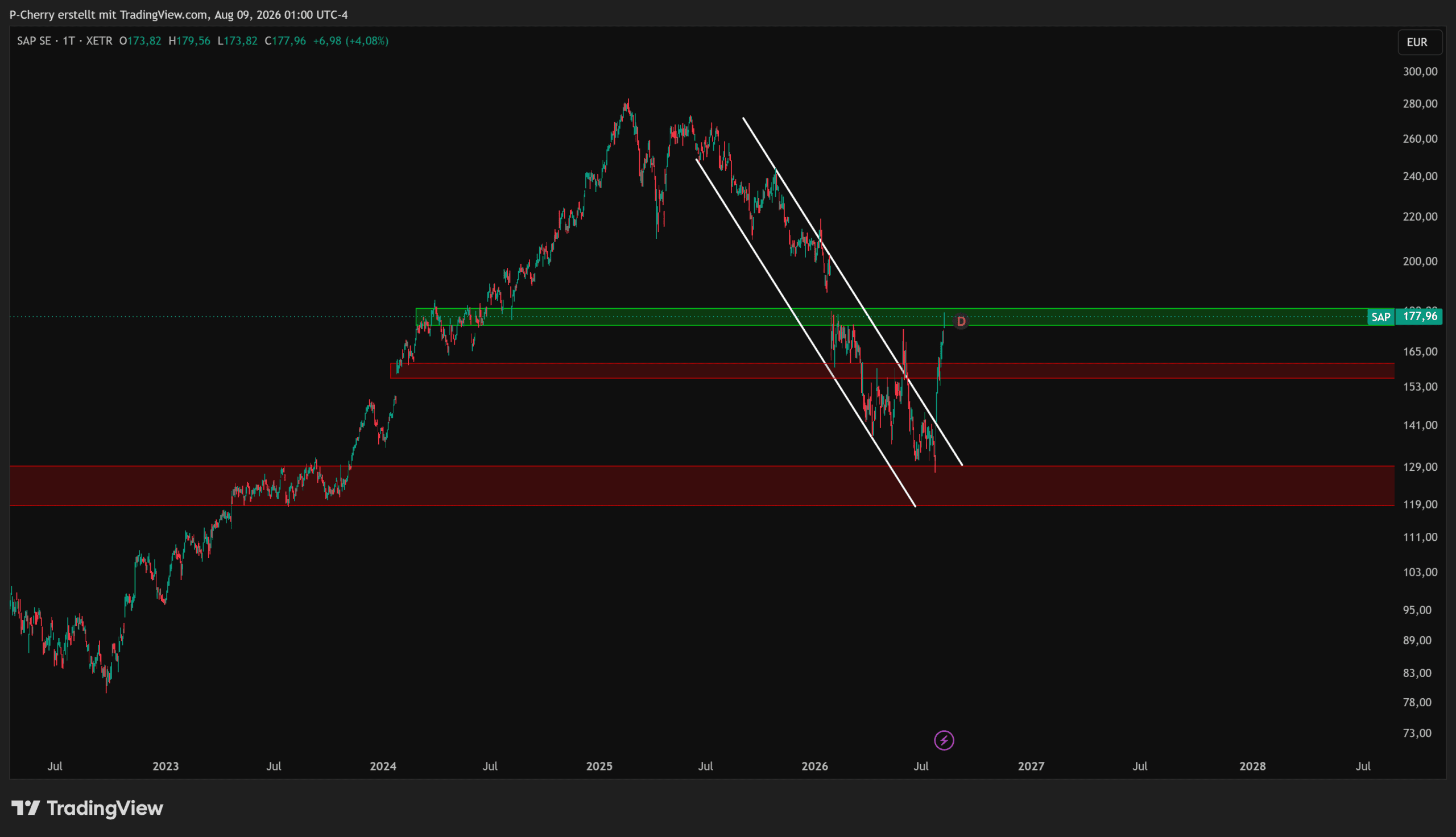Click the 95,00 price axis label
Viewport: 1456px width, 837px height.
(x=1417, y=610)
